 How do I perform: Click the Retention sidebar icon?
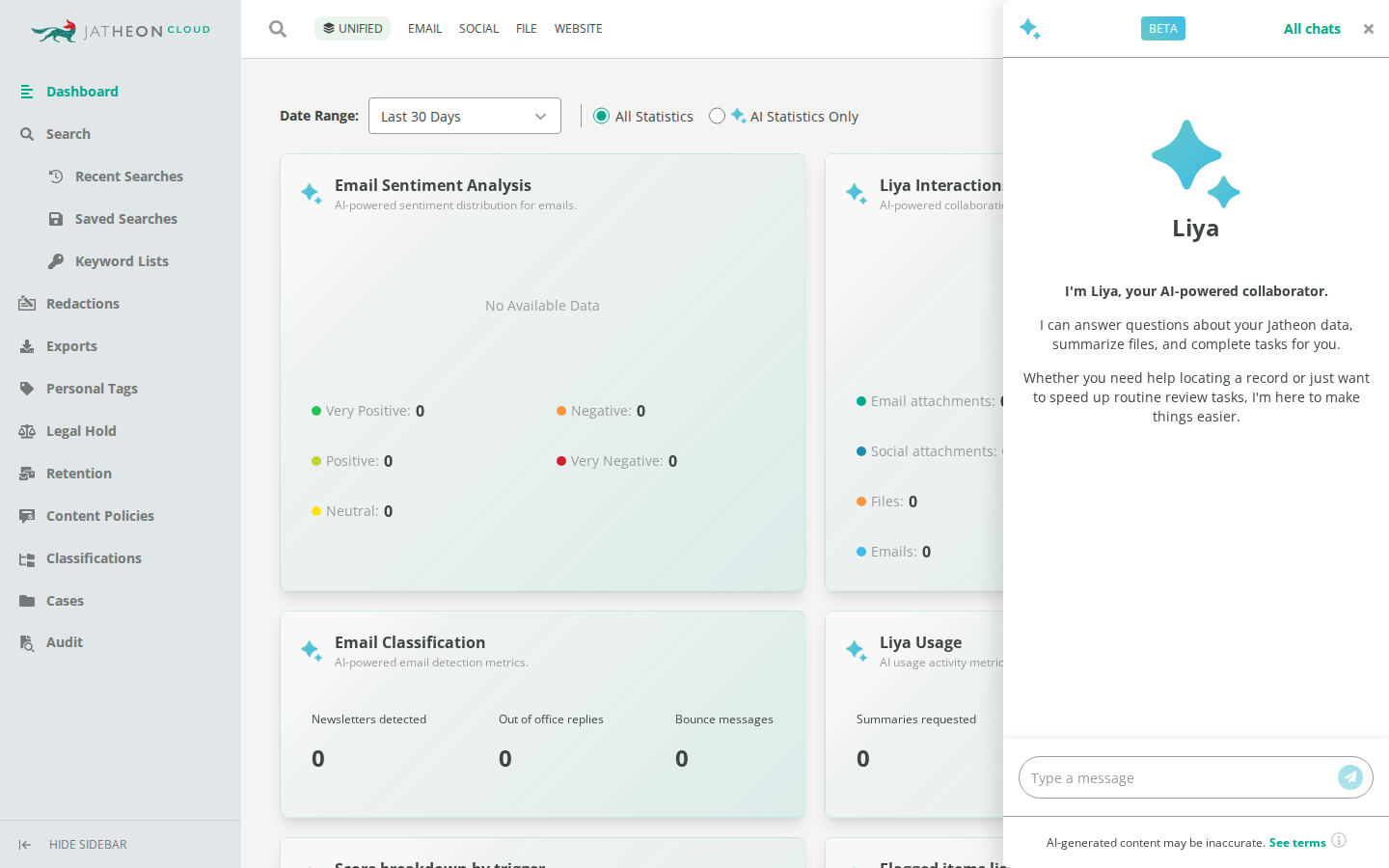27,474
